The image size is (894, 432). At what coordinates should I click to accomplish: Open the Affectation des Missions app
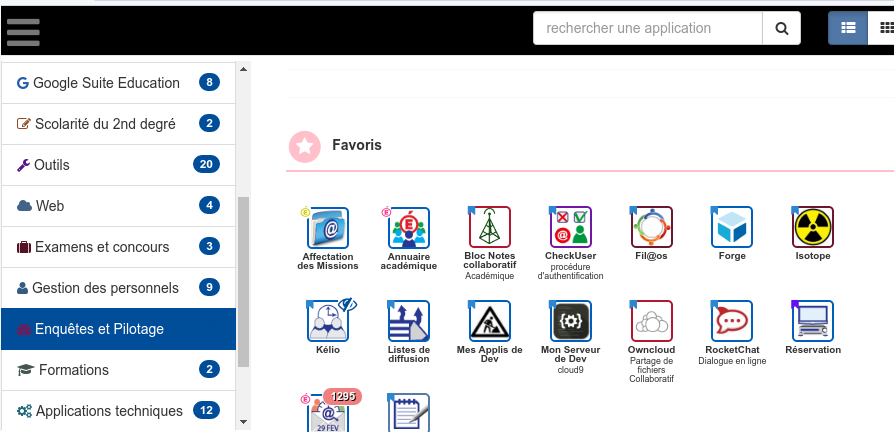click(x=328, y=228)
